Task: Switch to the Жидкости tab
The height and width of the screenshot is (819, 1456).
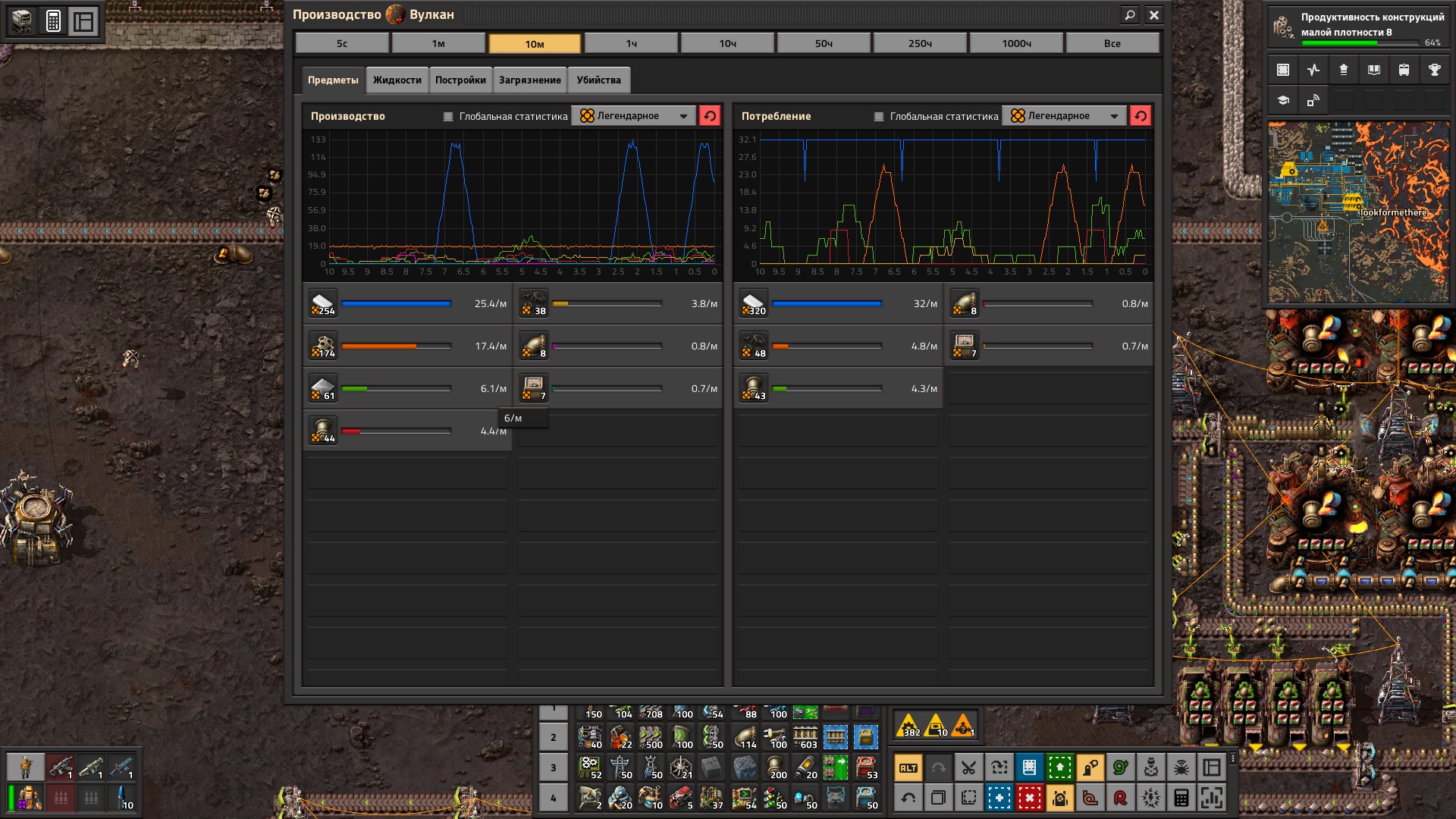Action: point(397,80)
